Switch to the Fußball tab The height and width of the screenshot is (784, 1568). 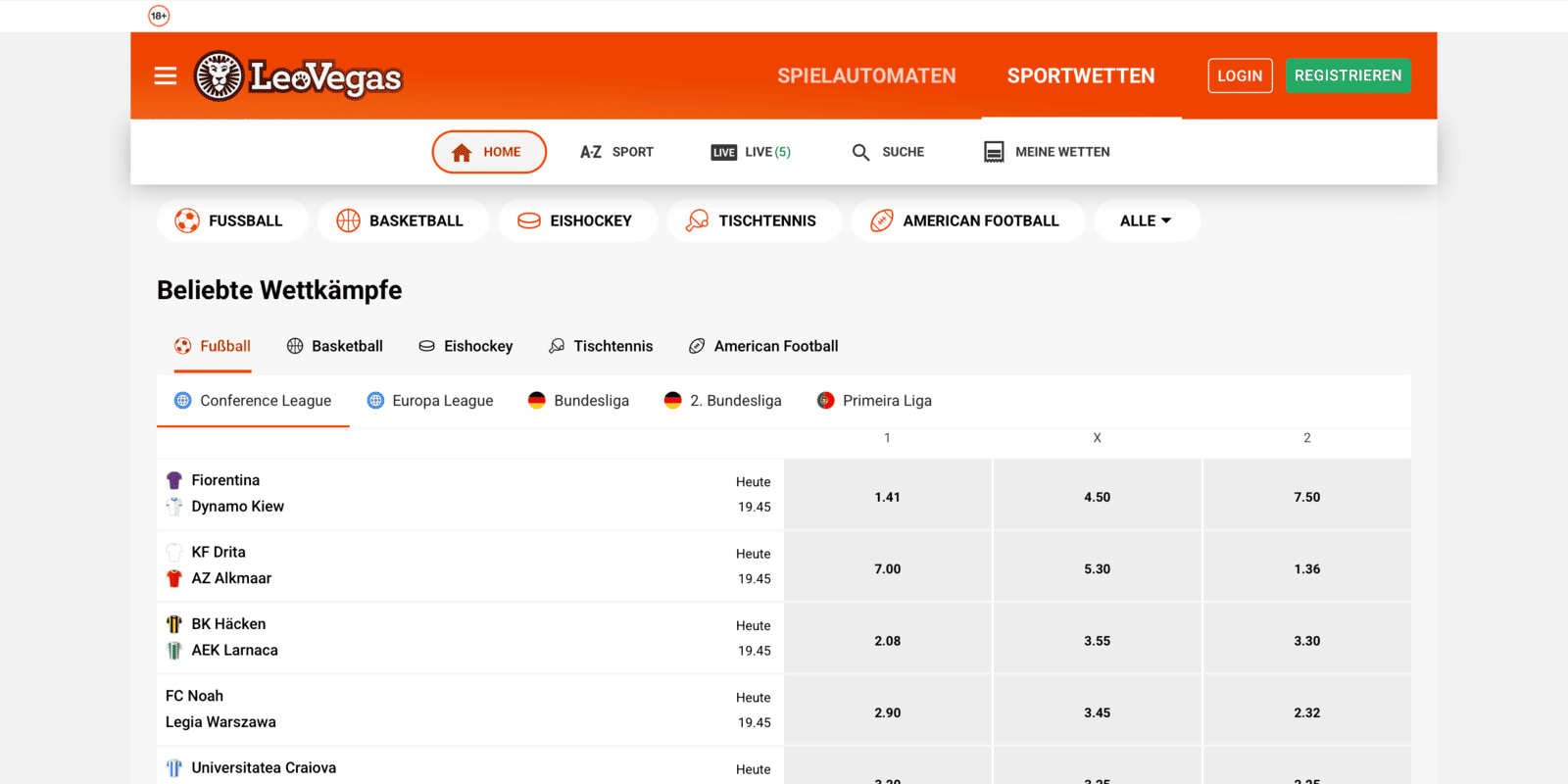click(x=213, y=346)
